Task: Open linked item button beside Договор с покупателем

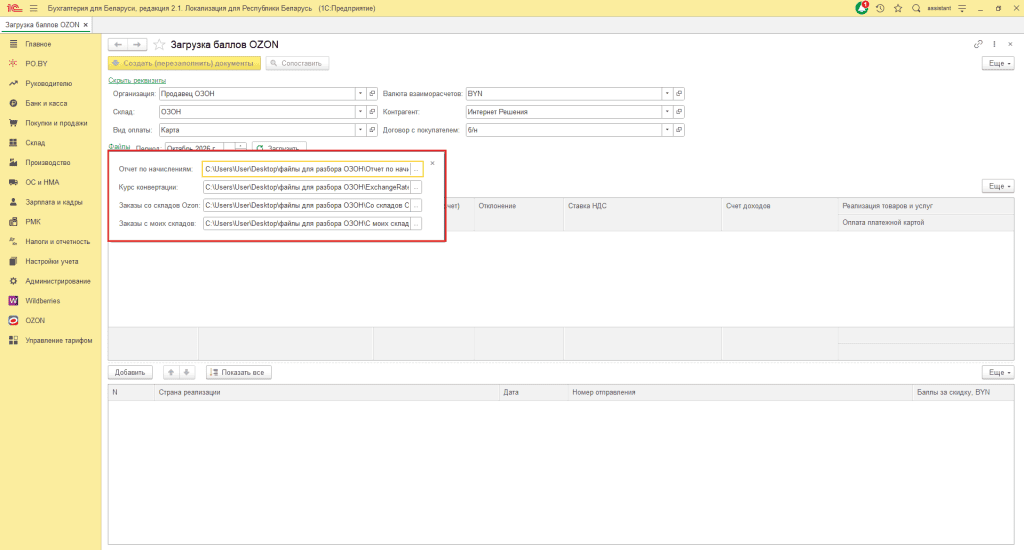Action: click(679, 130)
